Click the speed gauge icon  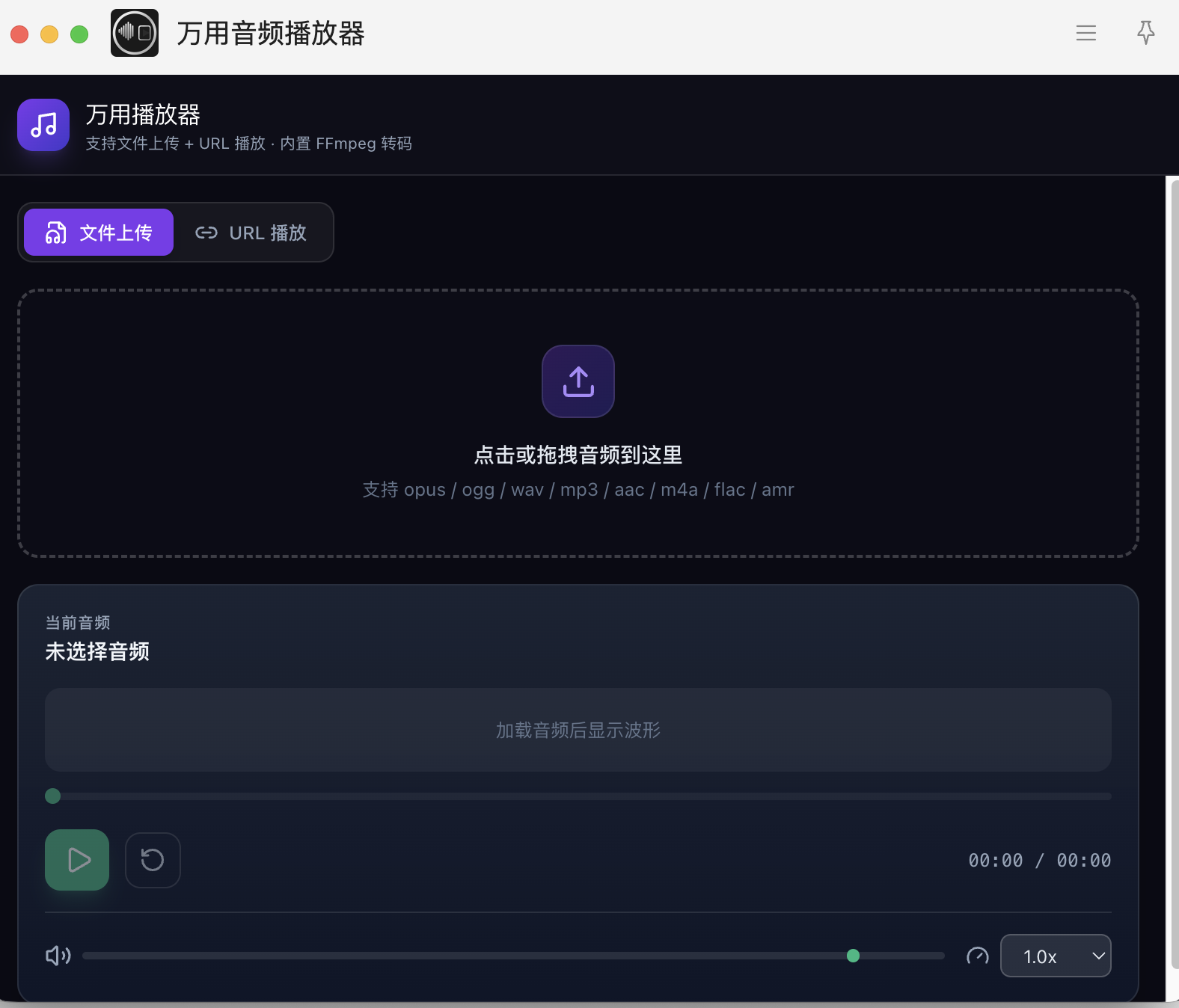[977, 956]
